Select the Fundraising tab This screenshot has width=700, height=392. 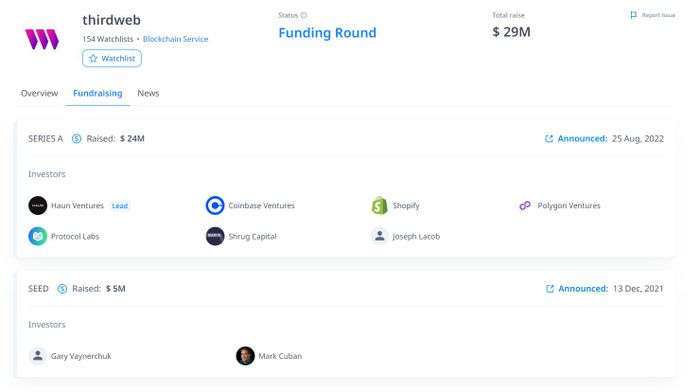98,93
